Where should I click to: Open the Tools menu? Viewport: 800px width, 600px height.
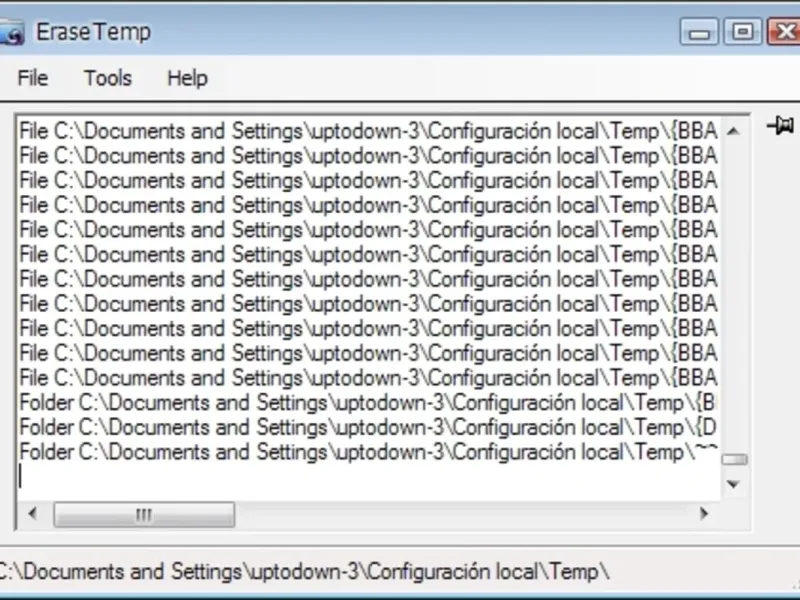tap(108, 78)
